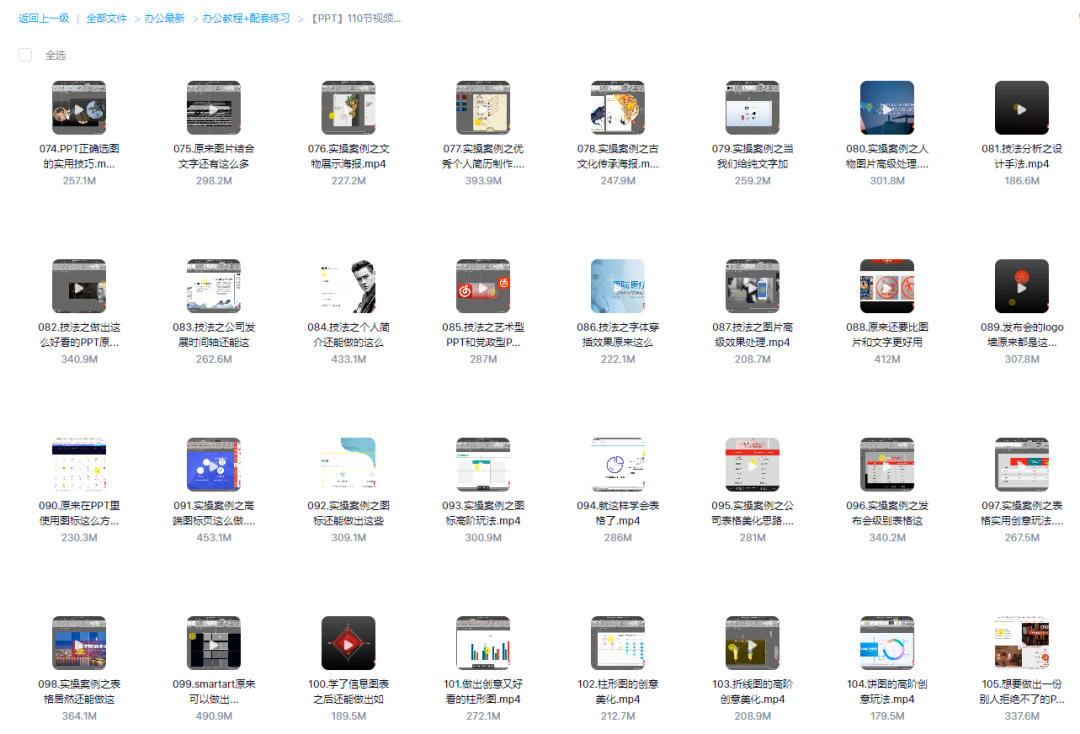Open the 084 技法之个人简介 video thumbnail
This screenshot has height=734, width=1080.
click(348, 286)
